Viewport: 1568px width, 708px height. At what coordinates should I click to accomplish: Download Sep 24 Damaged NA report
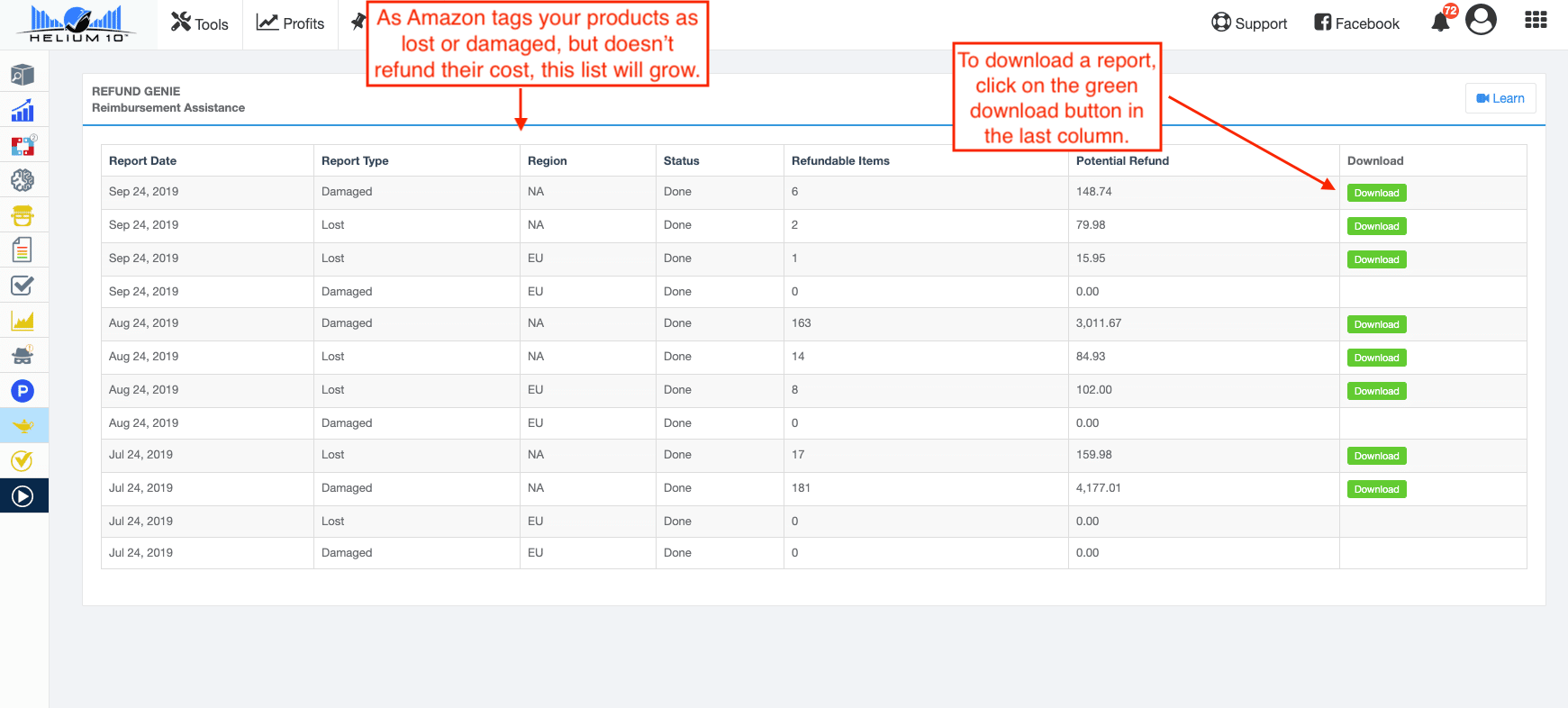pos(1376,193)
